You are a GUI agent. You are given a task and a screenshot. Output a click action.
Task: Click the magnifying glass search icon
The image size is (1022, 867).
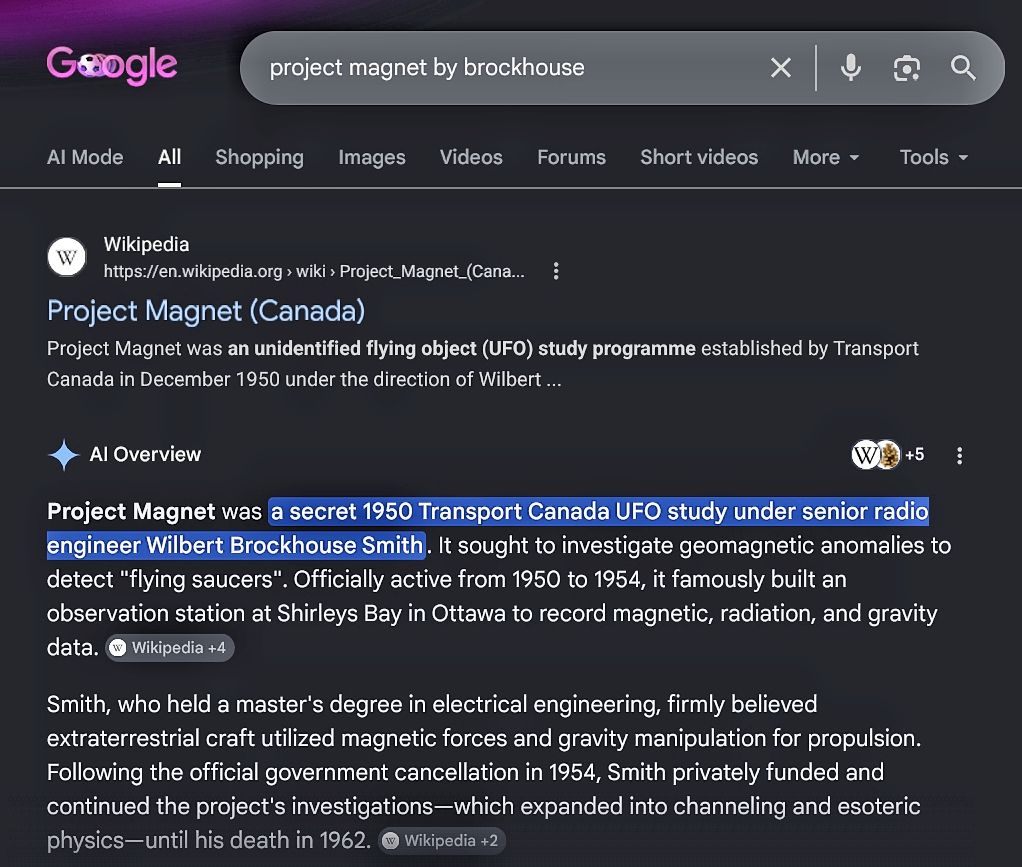click(x=963, y=68)
